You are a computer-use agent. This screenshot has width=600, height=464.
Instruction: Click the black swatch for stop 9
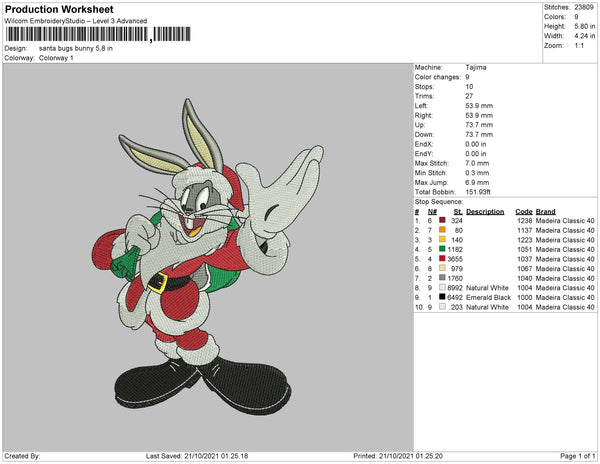pos(442,297)
